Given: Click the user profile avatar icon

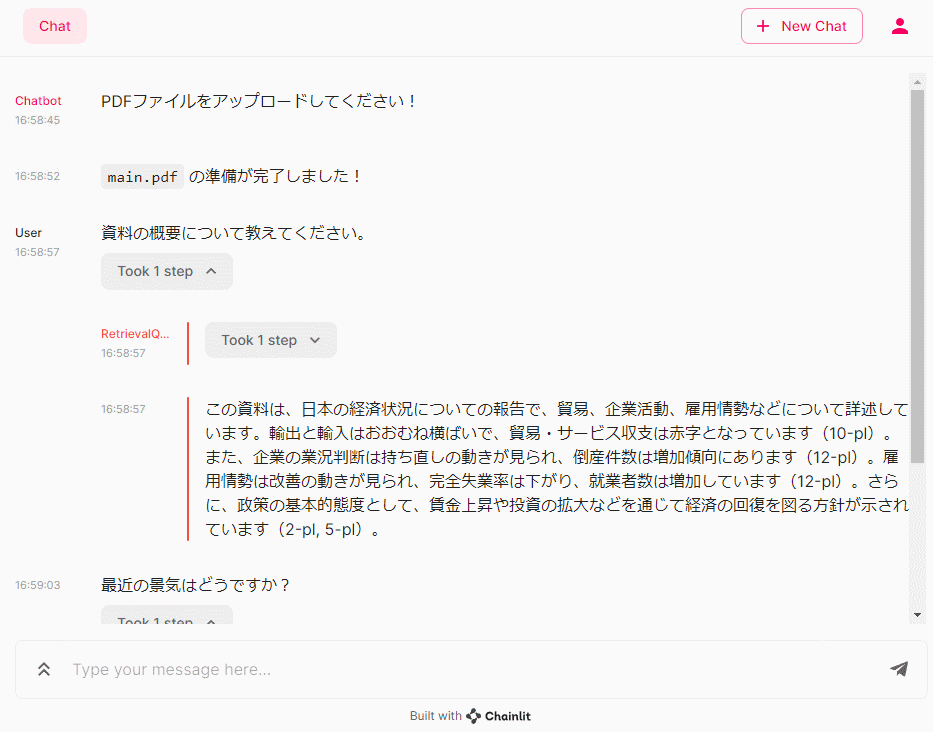Looking at the screenshot, I should pos(899,26).
